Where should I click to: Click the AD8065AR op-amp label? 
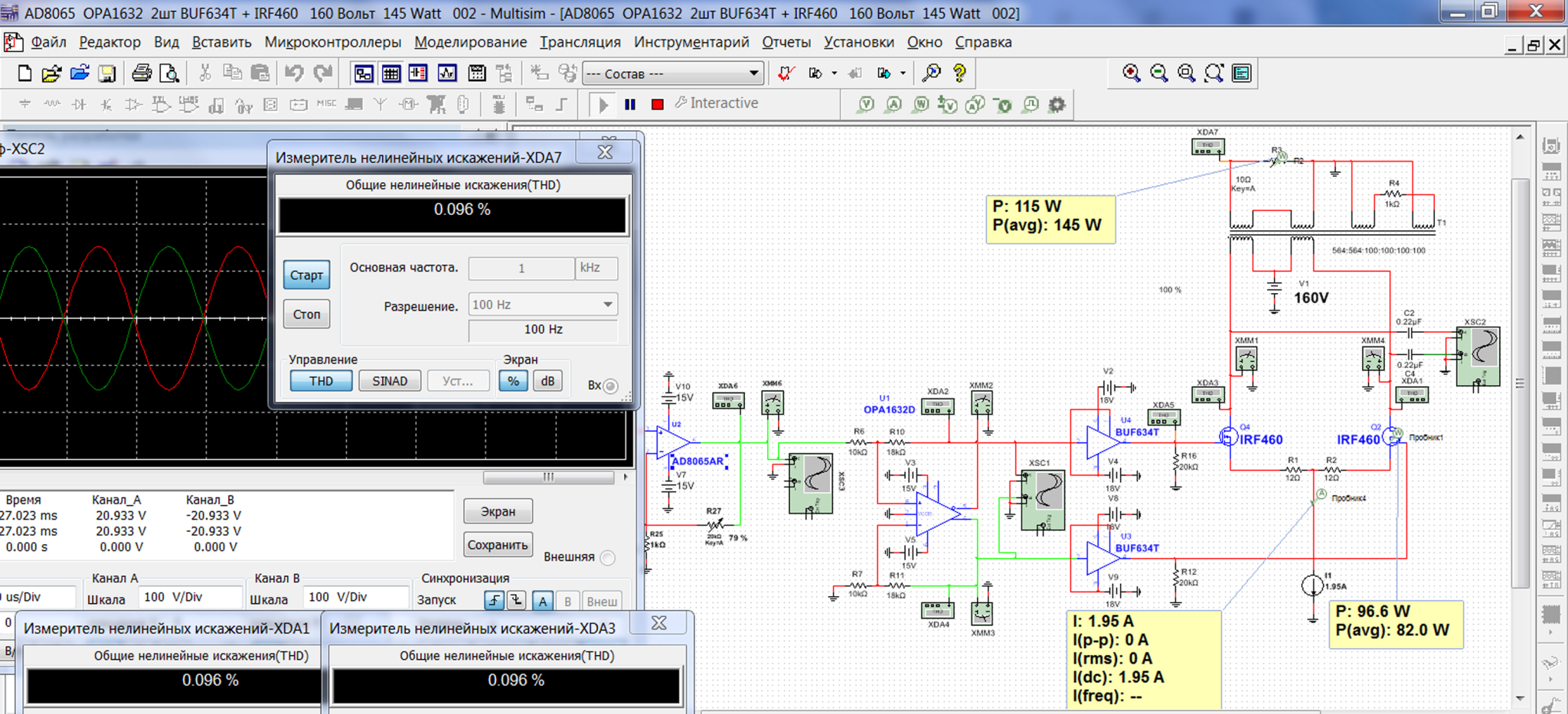(x=697, y=461)
